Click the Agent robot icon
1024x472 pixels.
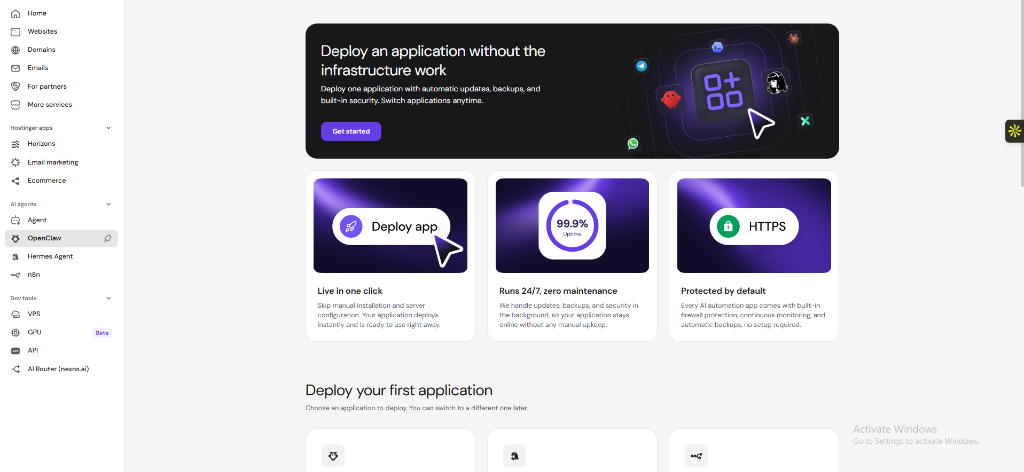(x=16, y=220)
